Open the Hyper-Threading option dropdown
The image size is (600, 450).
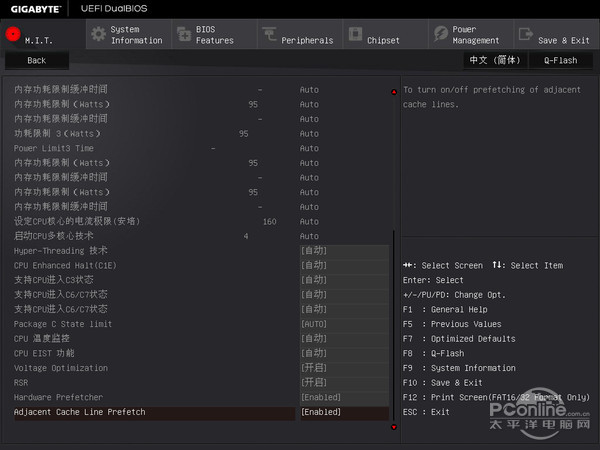pyautogui.click(x=343, y=250)
